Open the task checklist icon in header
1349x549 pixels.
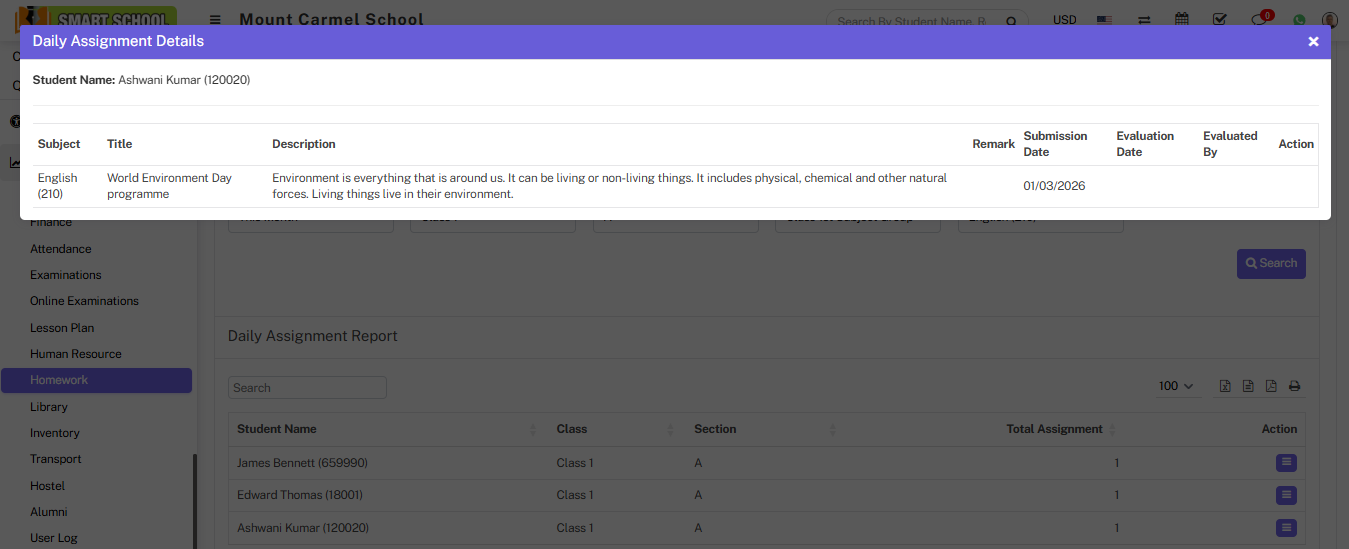1219,20
